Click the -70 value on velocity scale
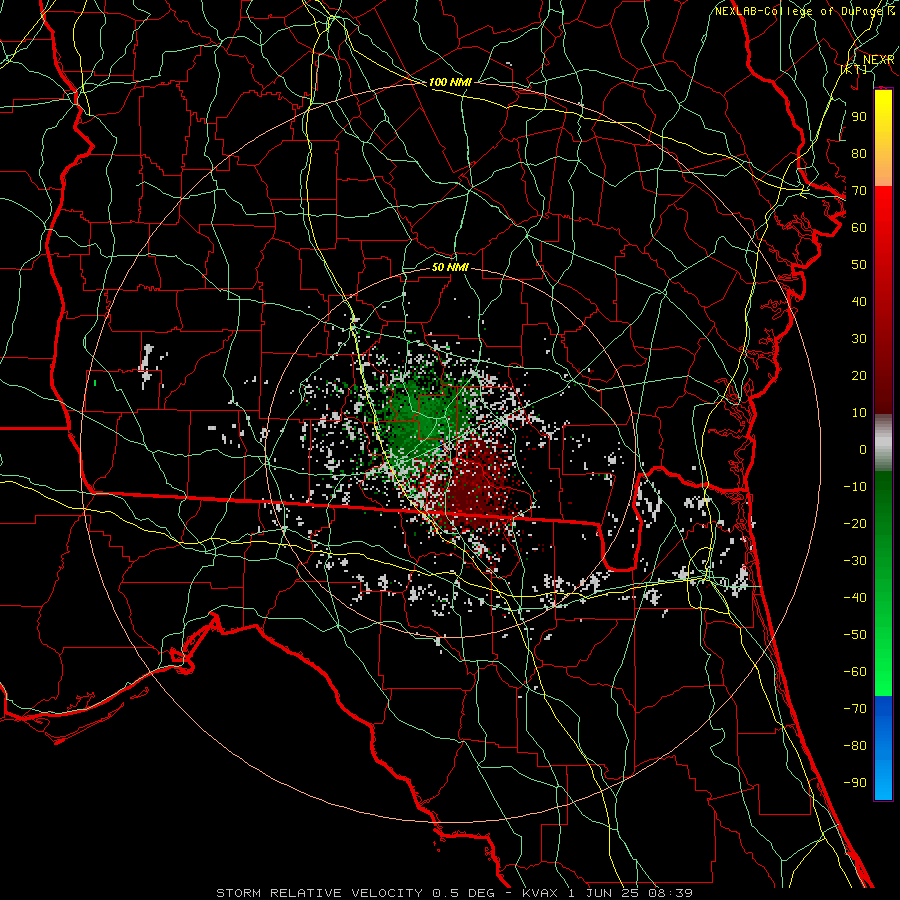Viewport: 900px width, 900px height. click(855, 709)
